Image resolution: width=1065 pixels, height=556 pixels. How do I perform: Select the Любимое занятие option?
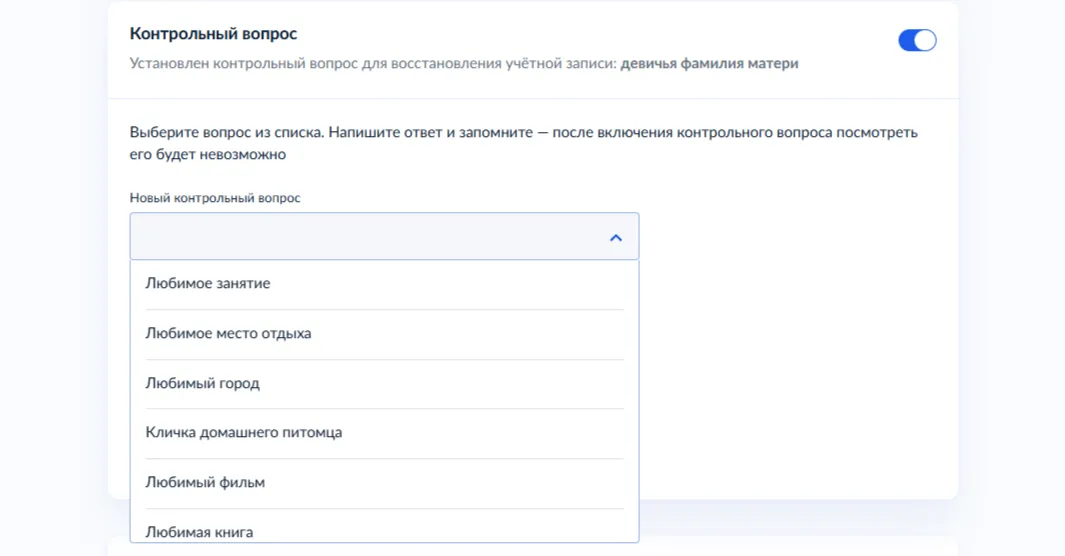[208, 284]
